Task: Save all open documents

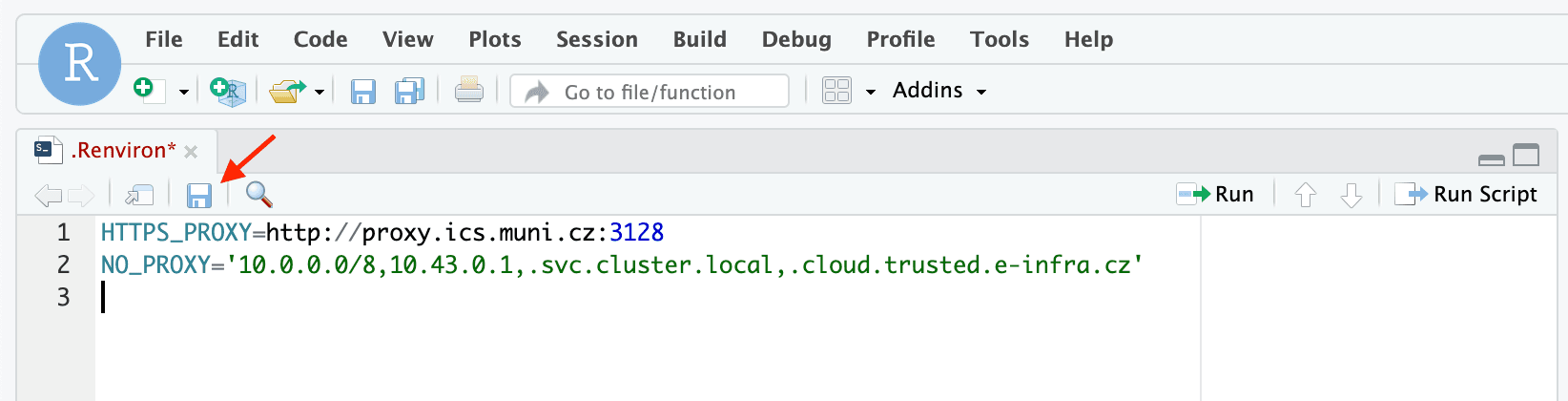Action: tap(410, 92)
